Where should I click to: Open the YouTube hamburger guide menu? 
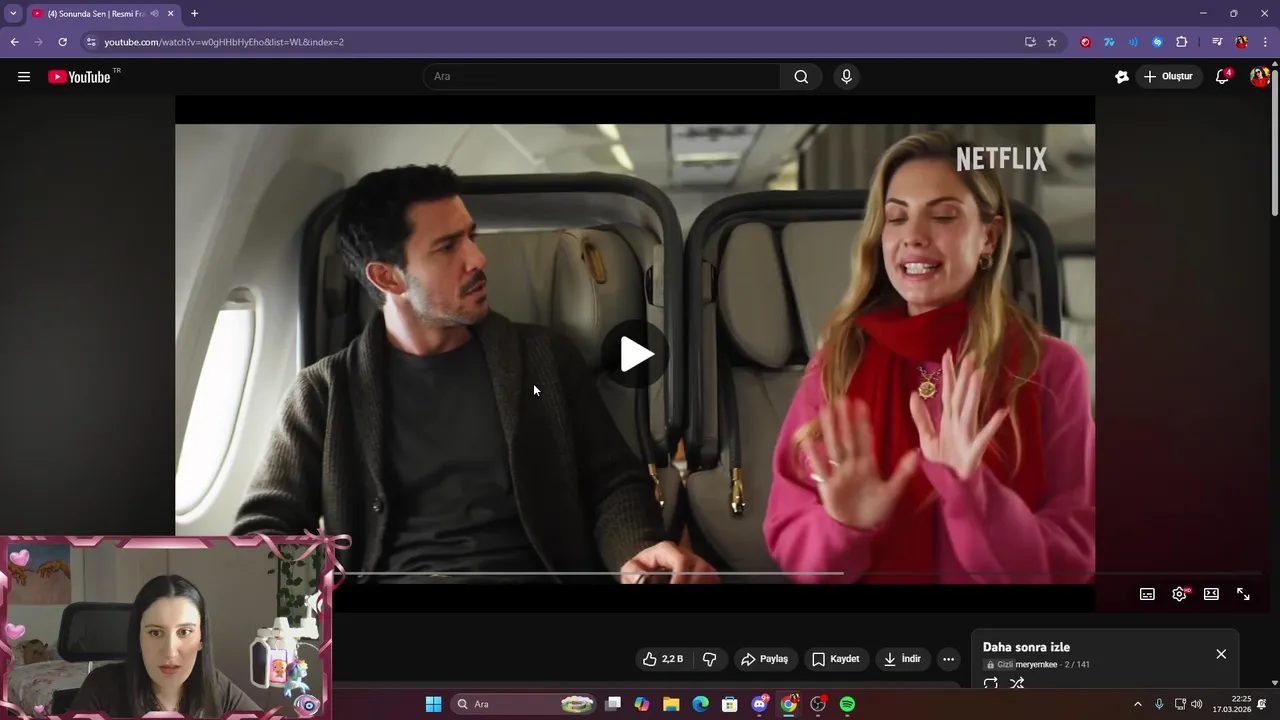pos(24,77)
